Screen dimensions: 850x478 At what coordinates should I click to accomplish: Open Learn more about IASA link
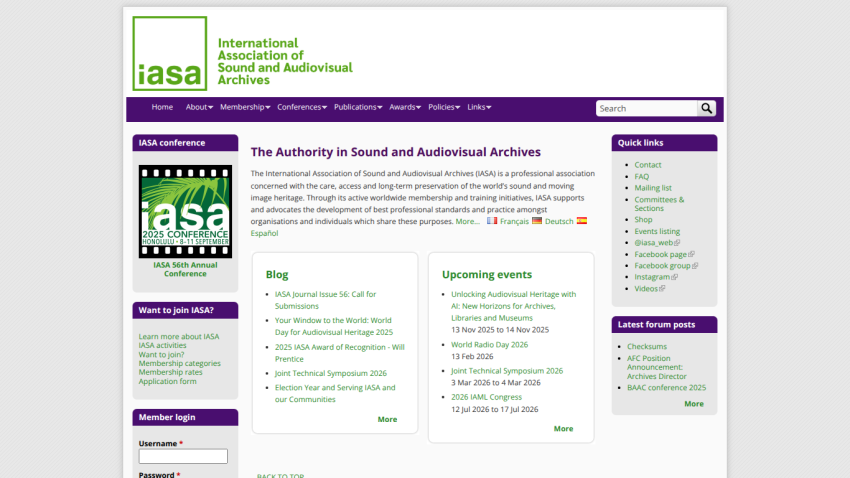[x=179, y=337]
